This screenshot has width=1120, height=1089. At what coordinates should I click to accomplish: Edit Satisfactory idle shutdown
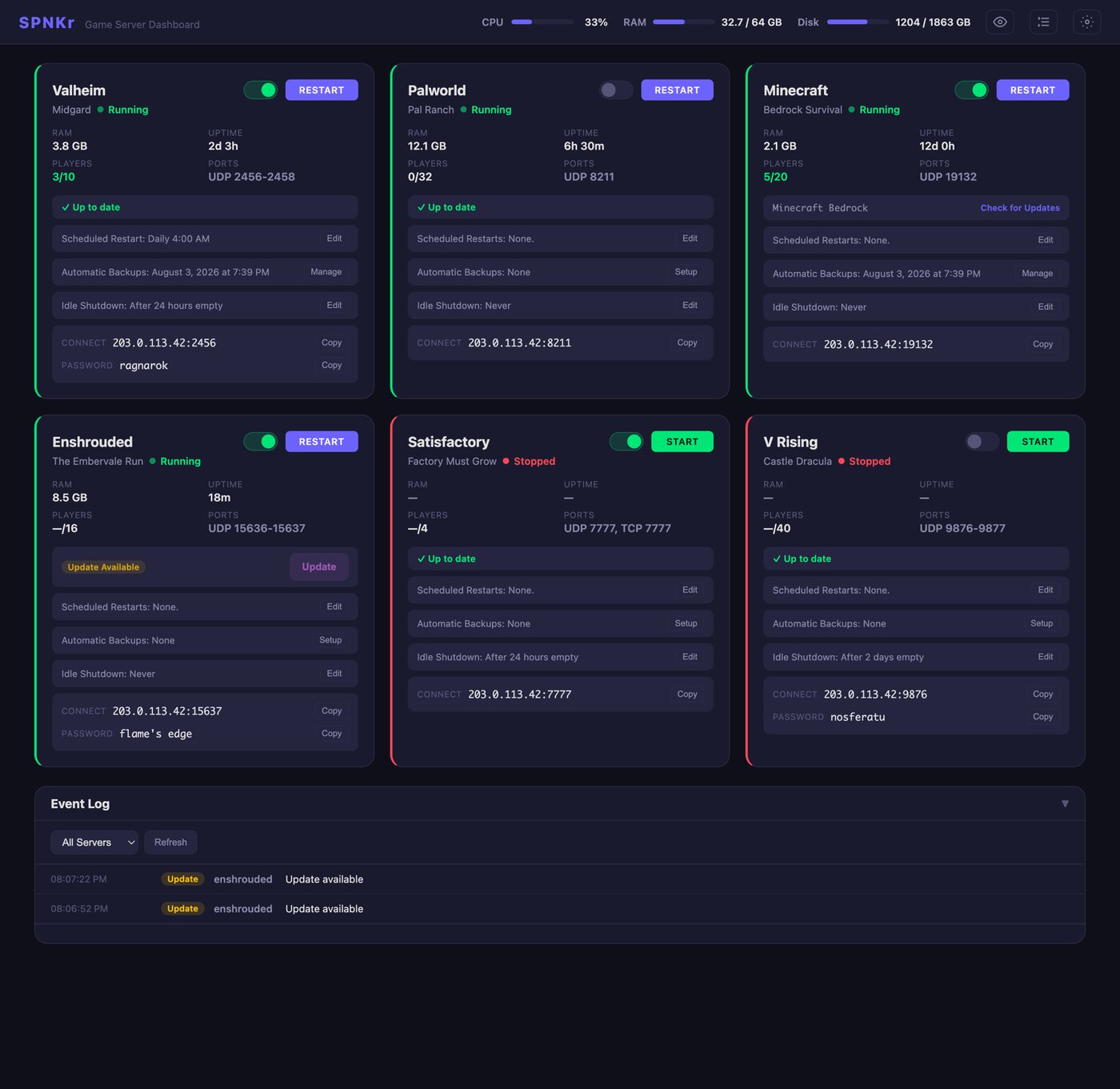pyautogui.click(x=690, y=657)
